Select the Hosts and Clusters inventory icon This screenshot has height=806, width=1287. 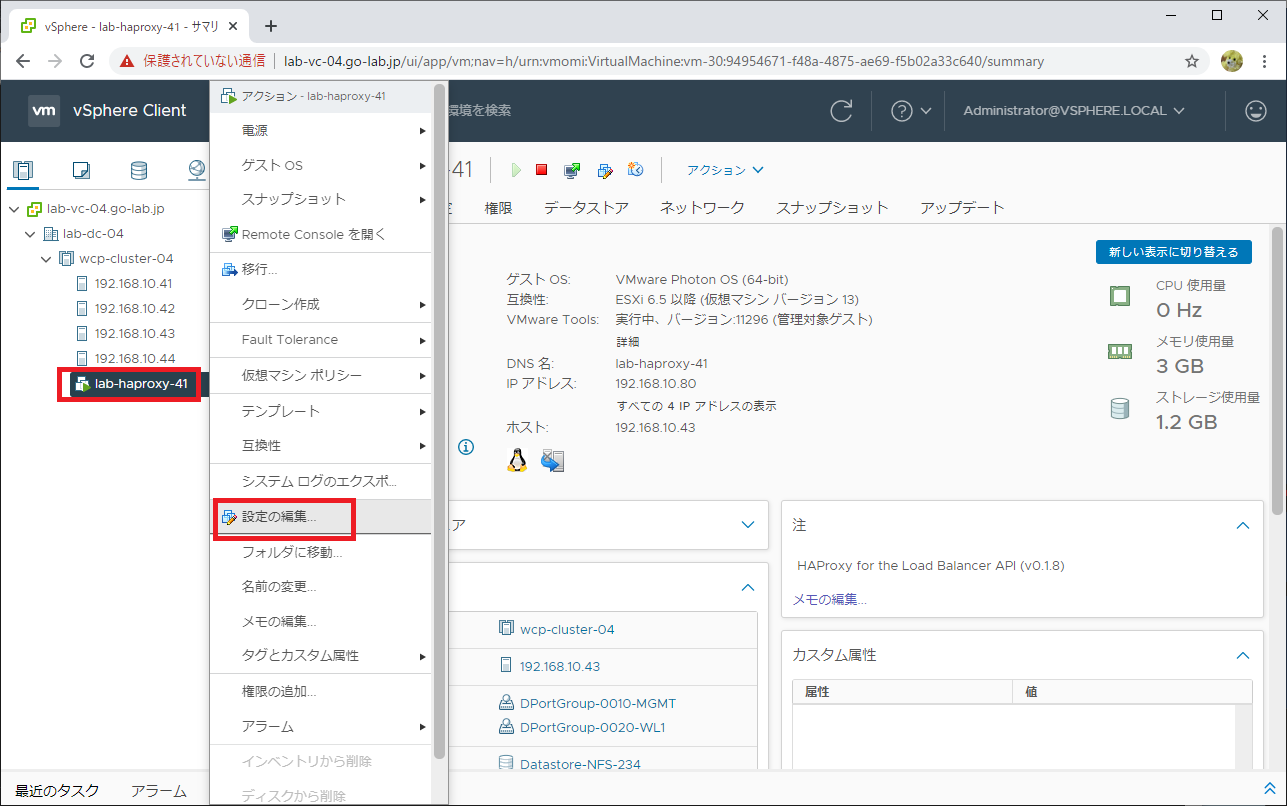[x=23, y=170]
